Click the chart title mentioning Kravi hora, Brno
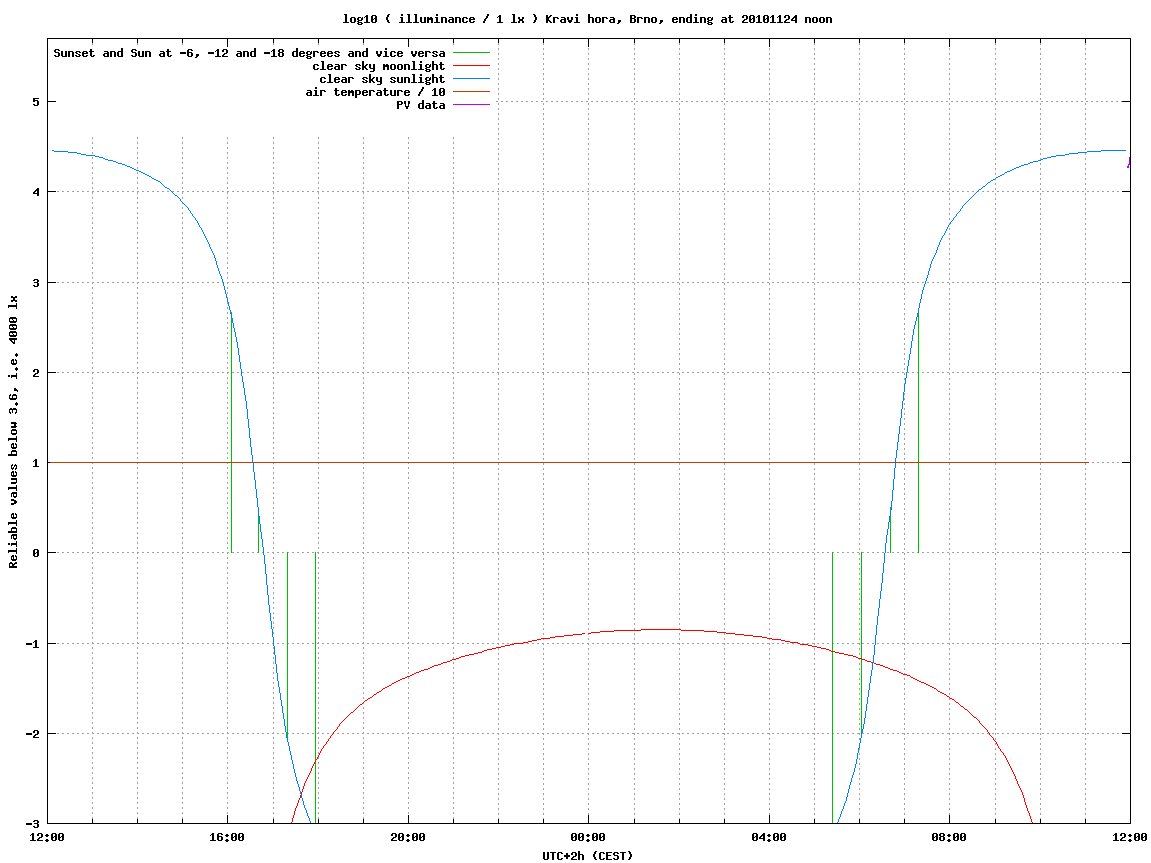This screenshot has width=1151, height=863. 587,19
